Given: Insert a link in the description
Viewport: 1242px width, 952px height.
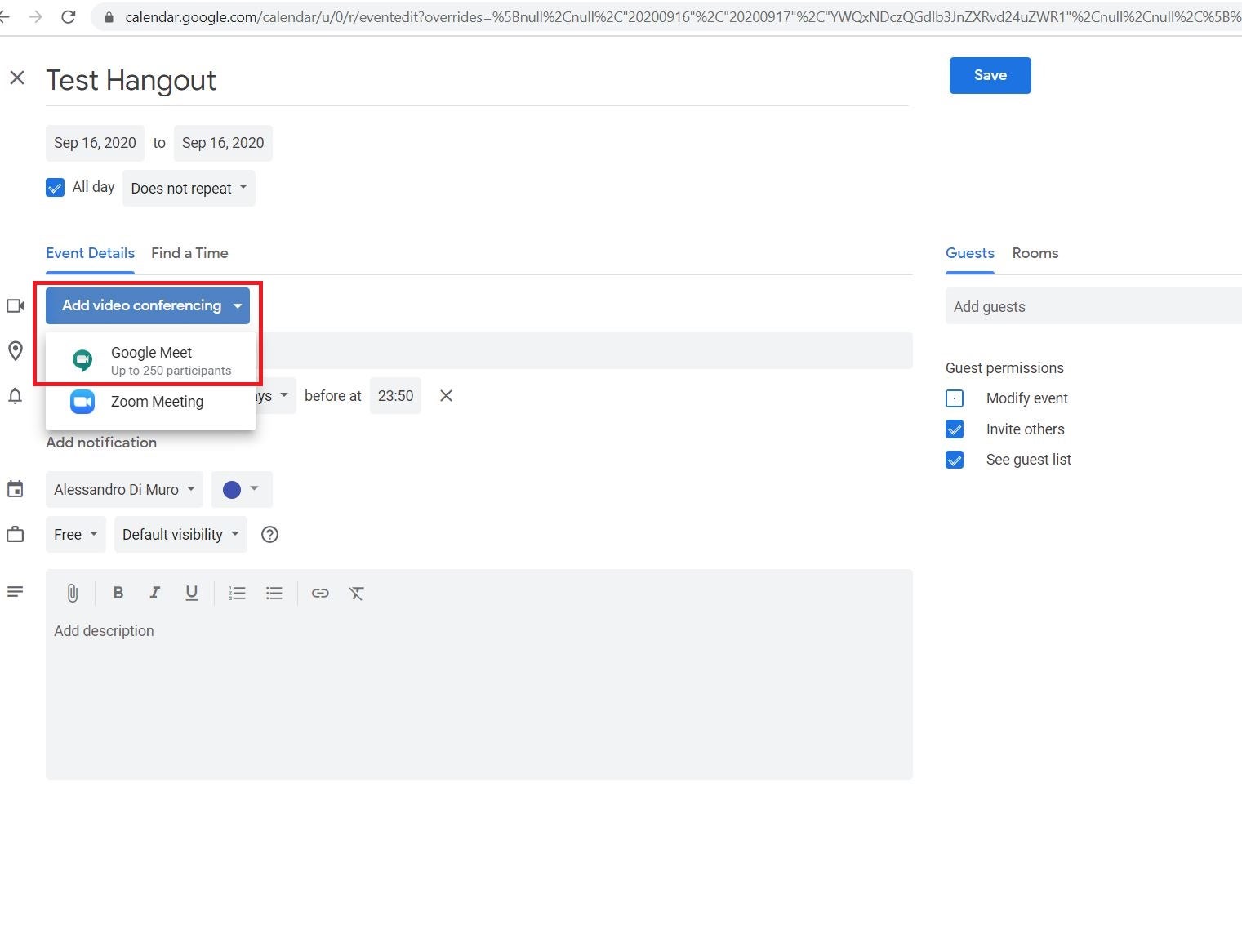Looking at the screenshot, I should [320, 594].
